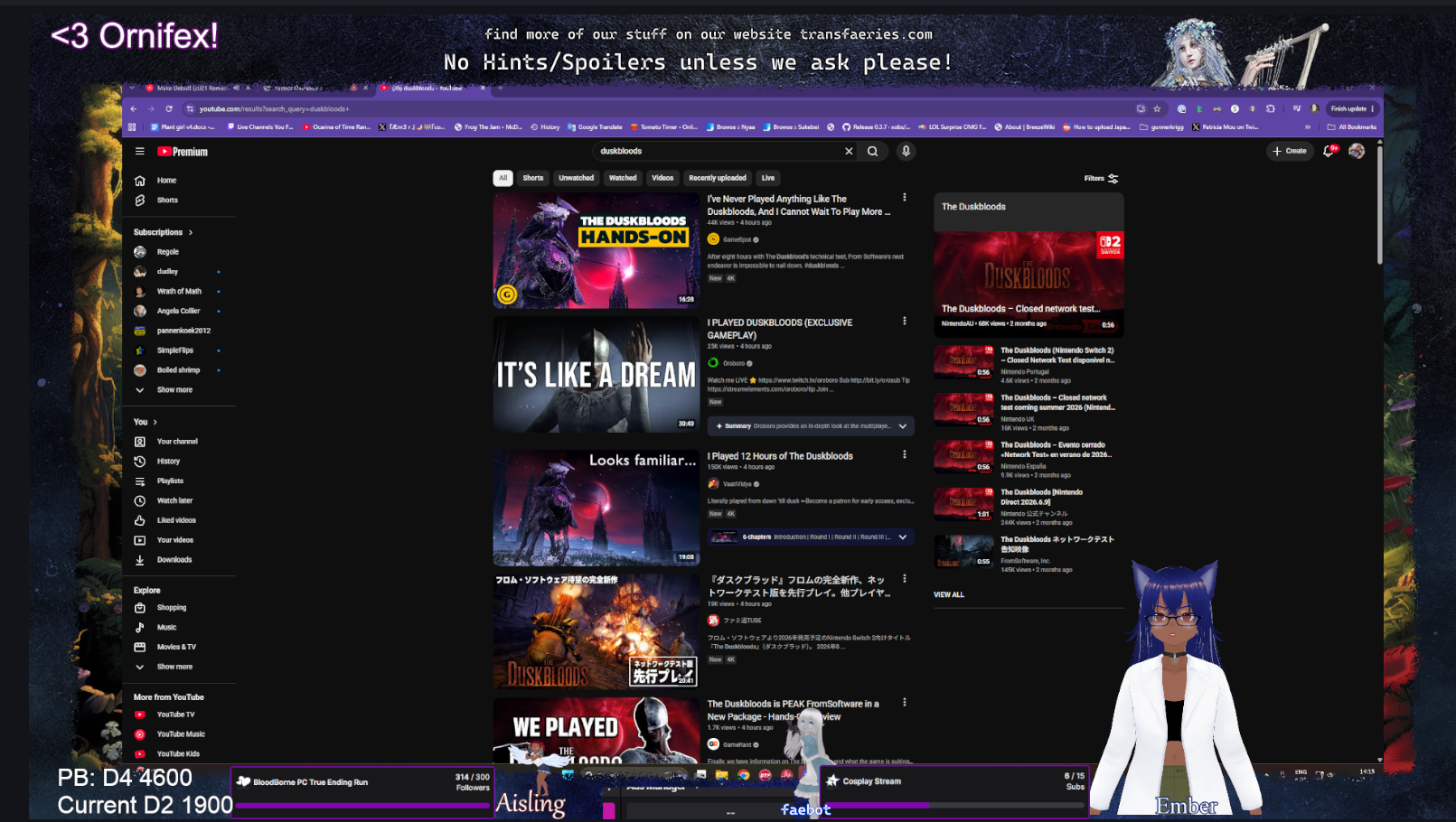Click VIEW ALL under The Duskbloods
This screenshot has width=1456, height=822.
coord(949,595)
